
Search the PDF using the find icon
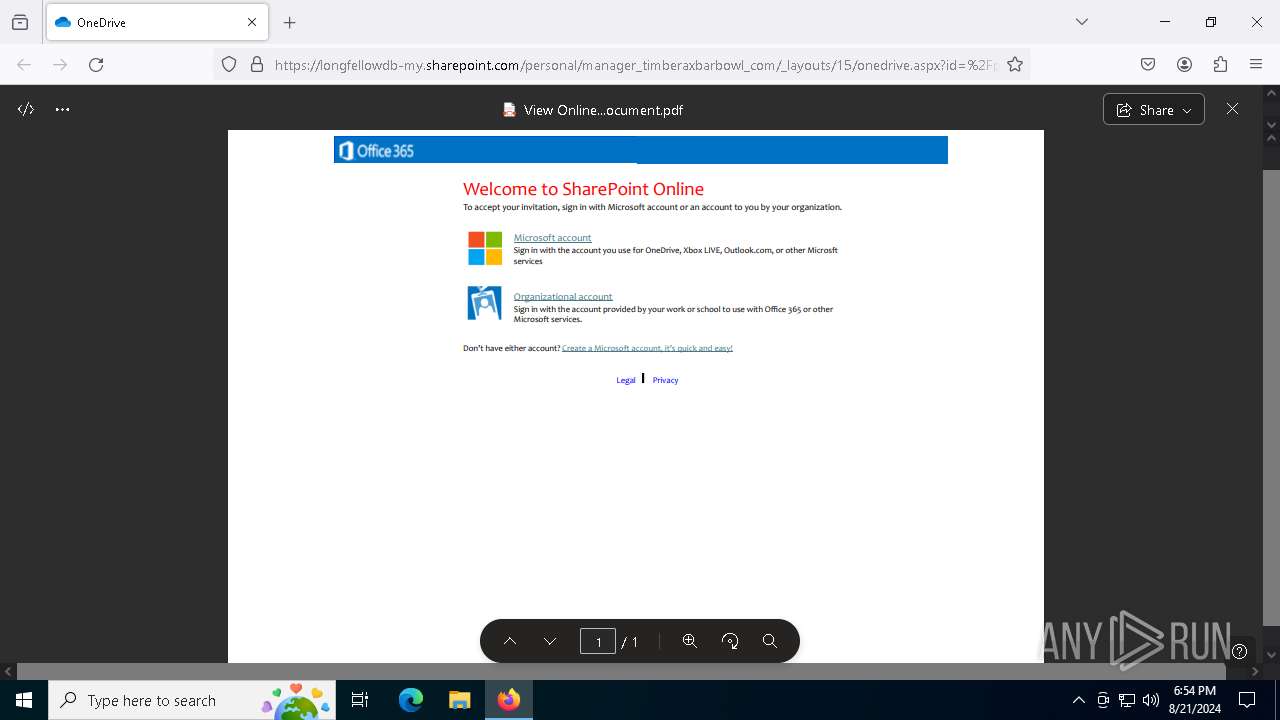coord(770,641)
